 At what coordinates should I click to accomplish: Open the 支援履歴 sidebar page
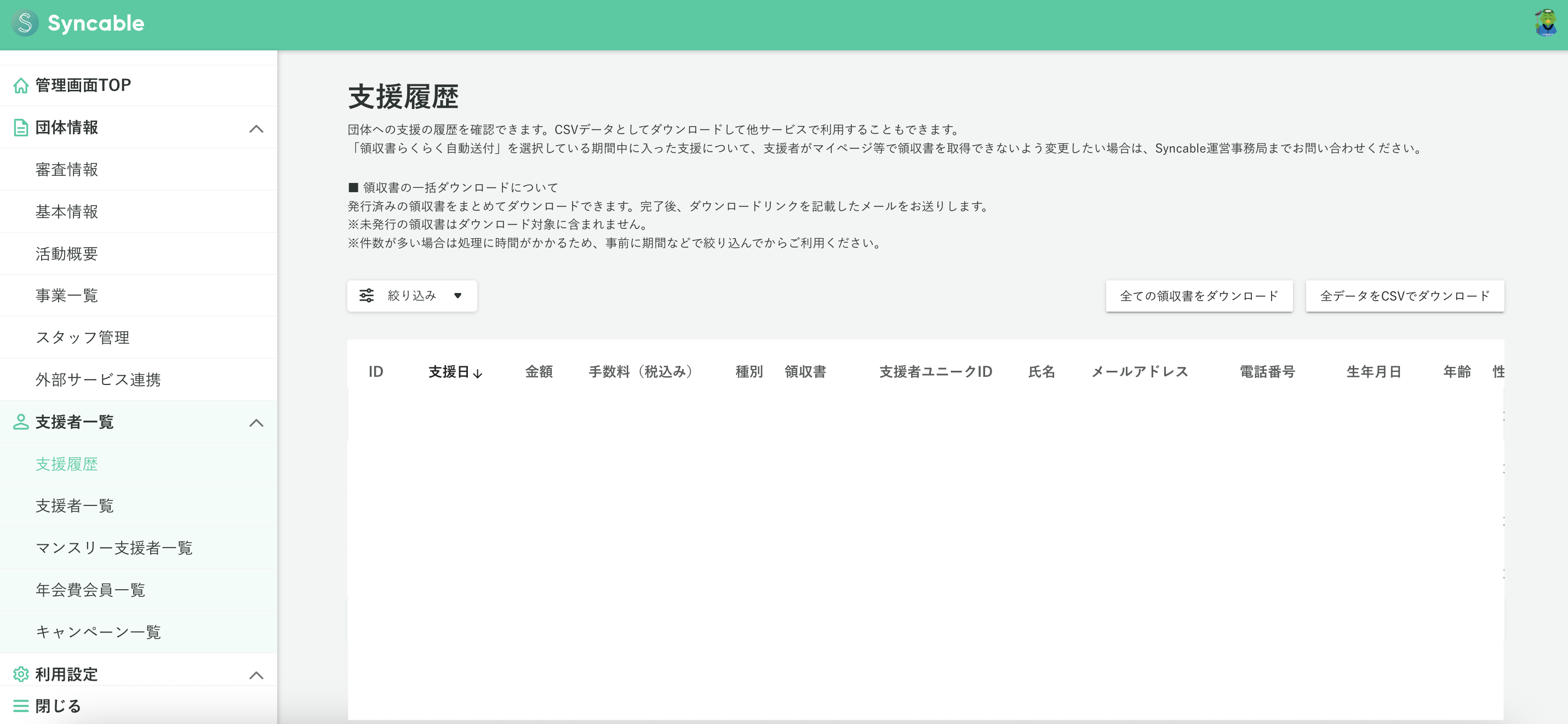pyautogui.click(x=66, y=464)
